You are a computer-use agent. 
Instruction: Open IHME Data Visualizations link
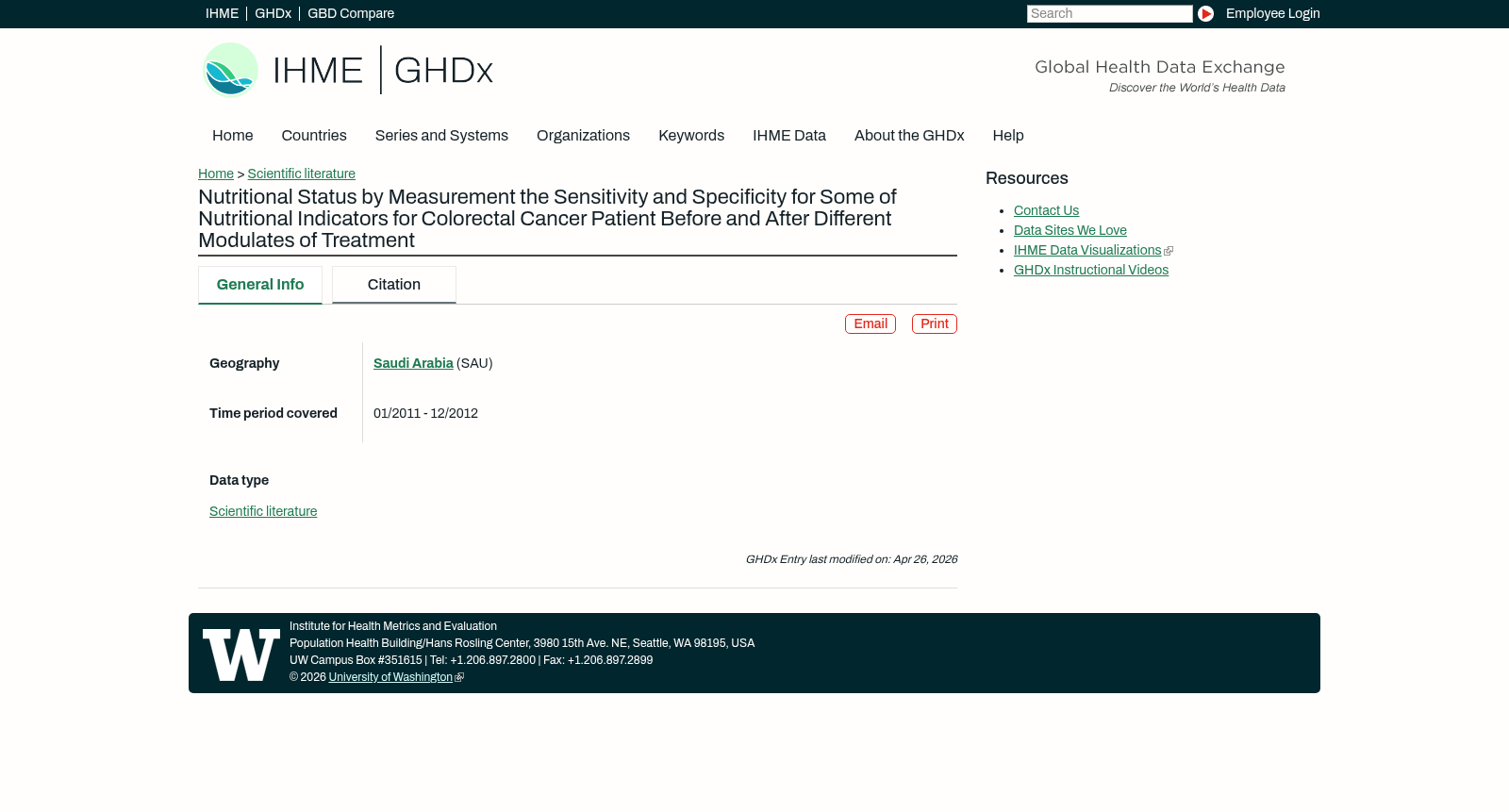(1087, 251)
